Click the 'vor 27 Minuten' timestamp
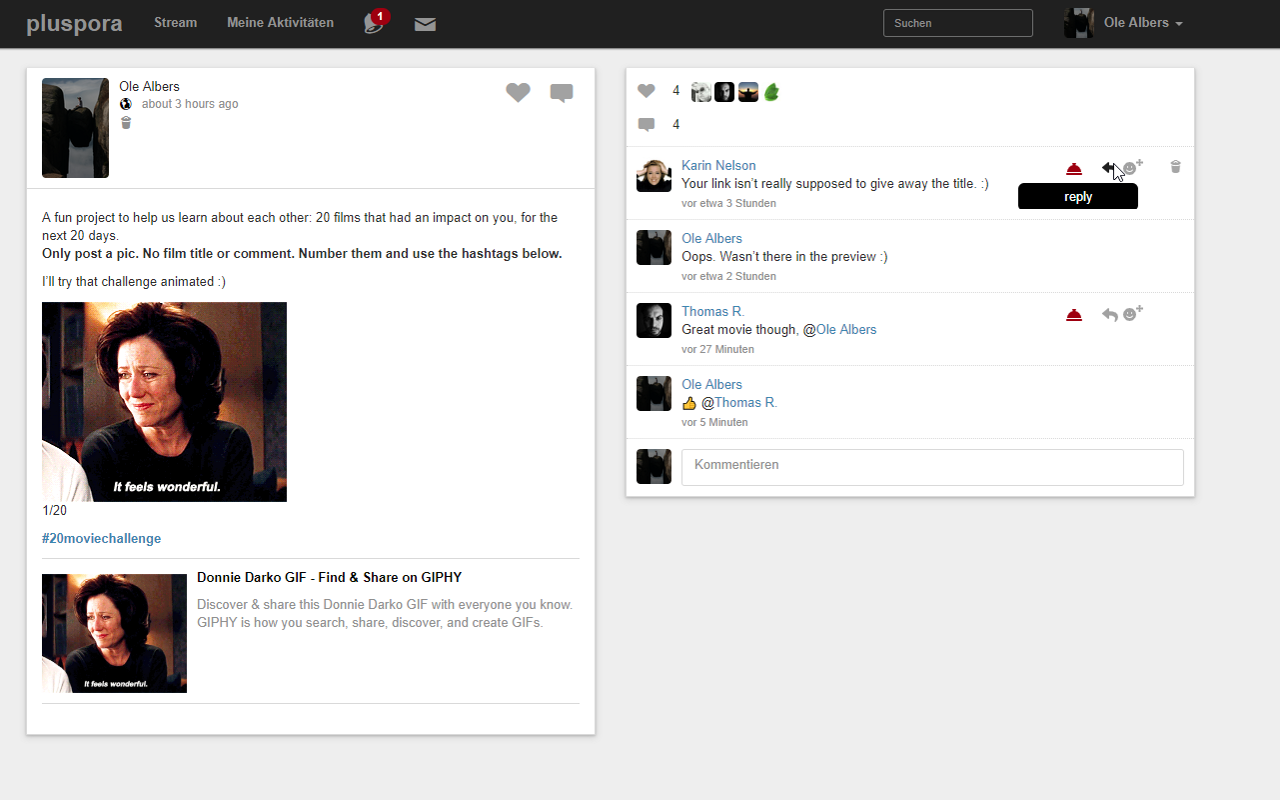This screenshot has width=1280, height=800. [718, 350]
